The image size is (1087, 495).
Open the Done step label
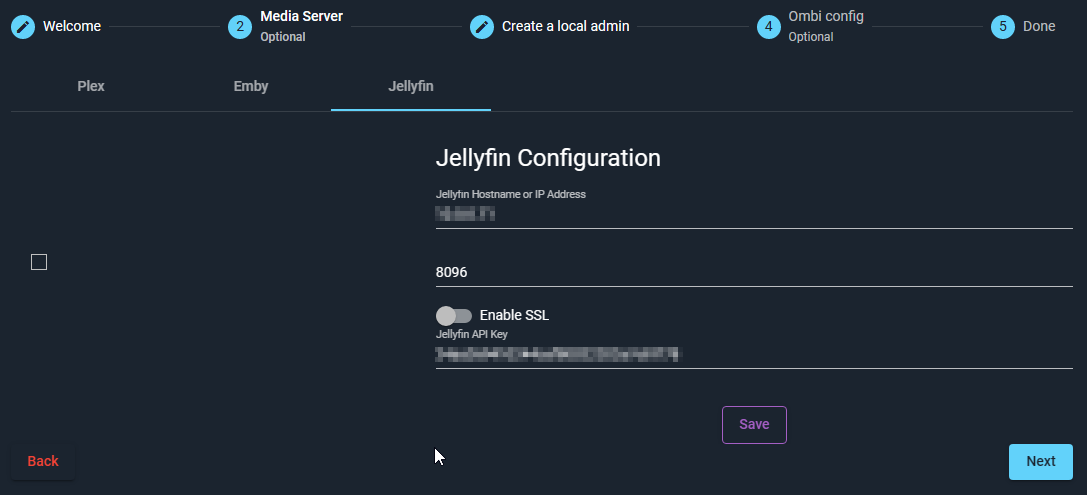[1039, 26]
